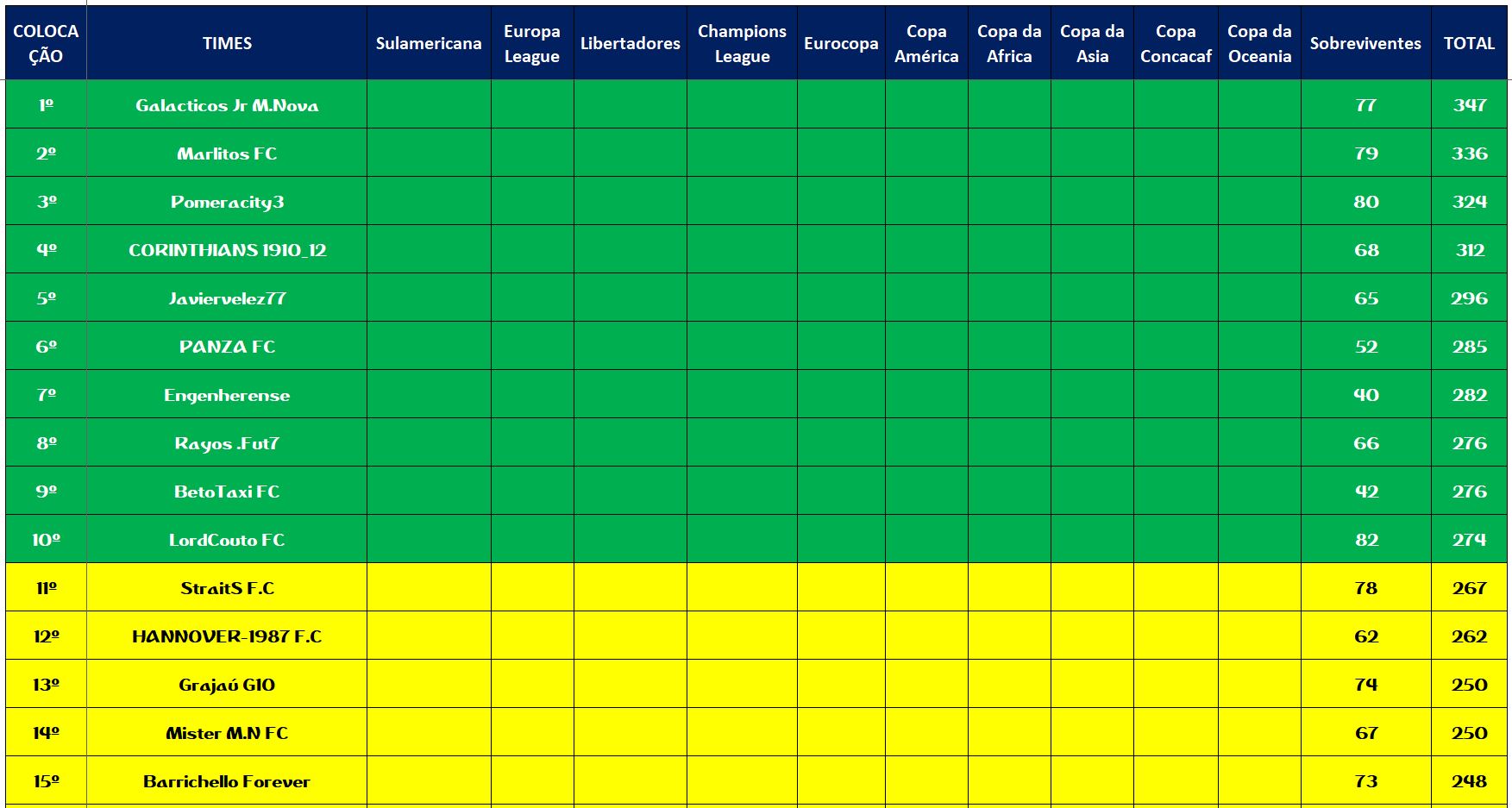Select the StraitS F.C team cell
This screenshot has height=808, width=1512.
[x=227, y=588]
